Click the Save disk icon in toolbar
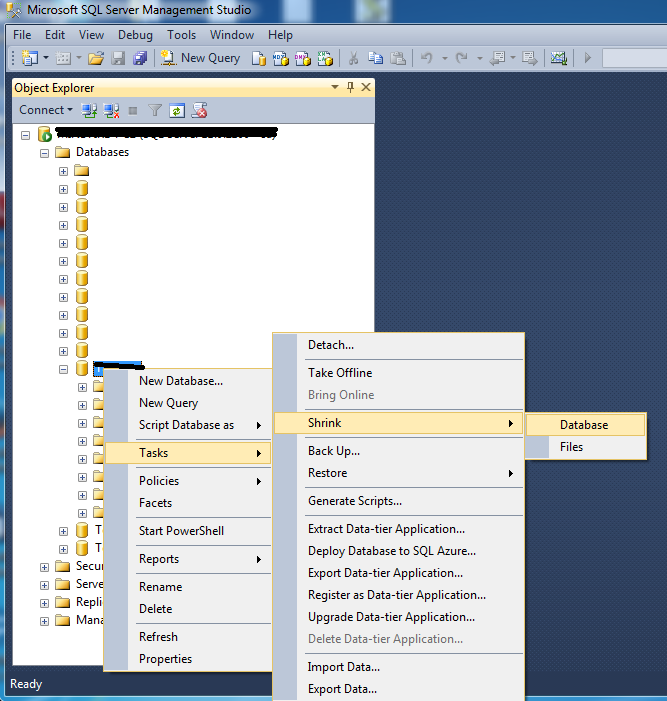 point(118,58)
